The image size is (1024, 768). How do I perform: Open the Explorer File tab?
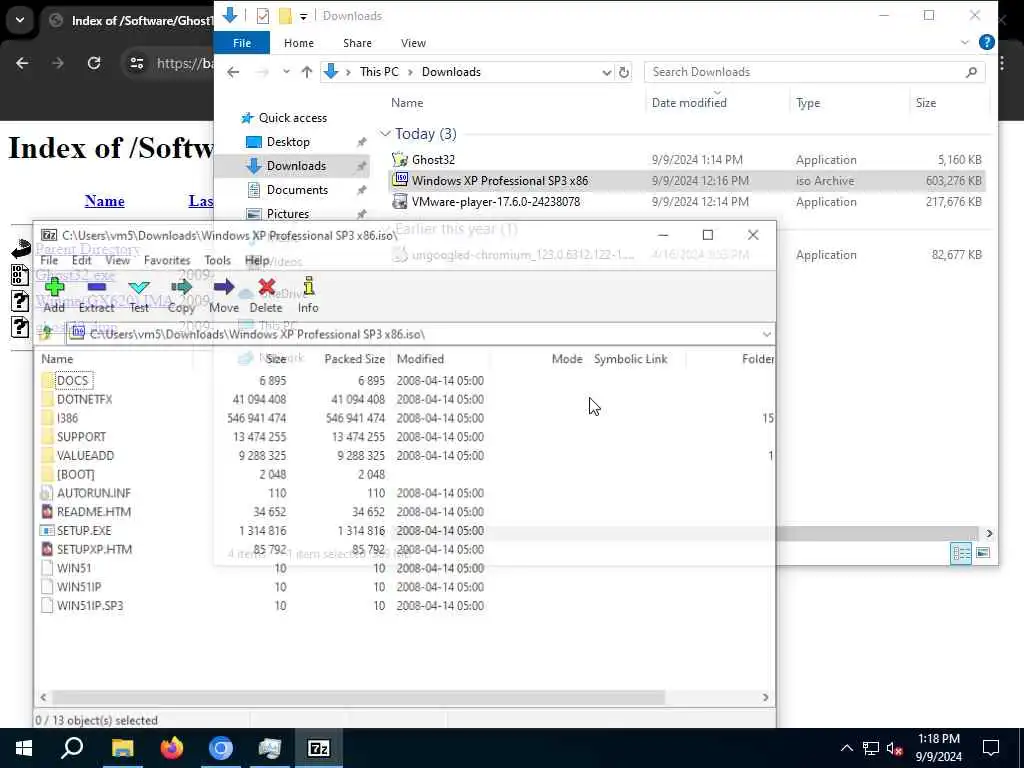[x=242, y=42]
